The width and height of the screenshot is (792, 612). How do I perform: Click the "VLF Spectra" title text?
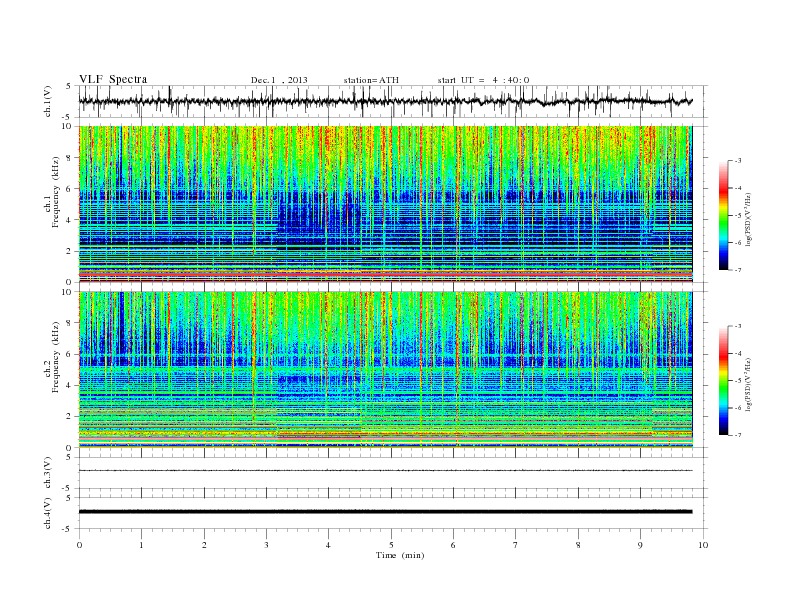(113, 79)
